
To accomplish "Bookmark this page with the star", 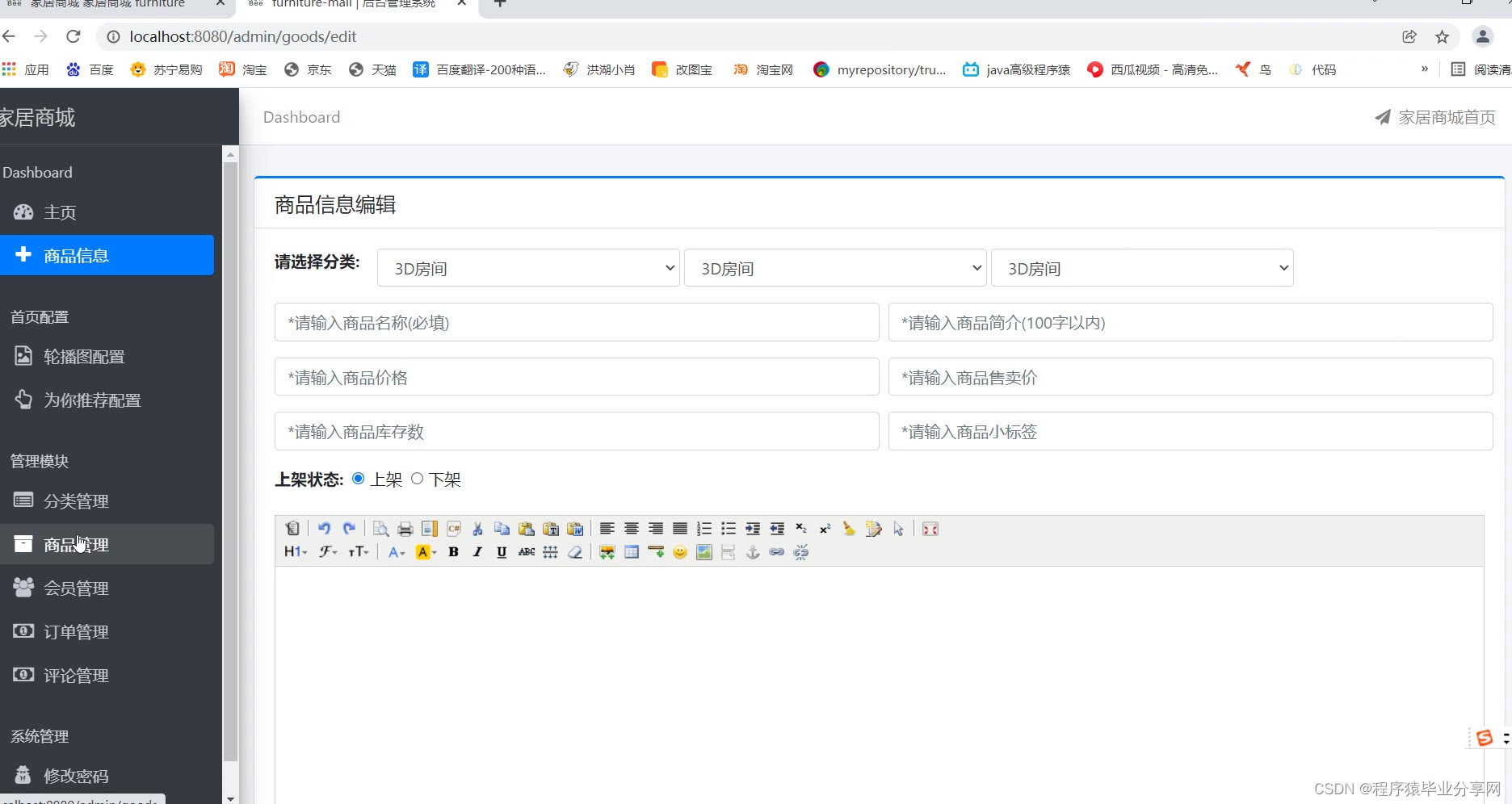I will tap(1442, 36).
